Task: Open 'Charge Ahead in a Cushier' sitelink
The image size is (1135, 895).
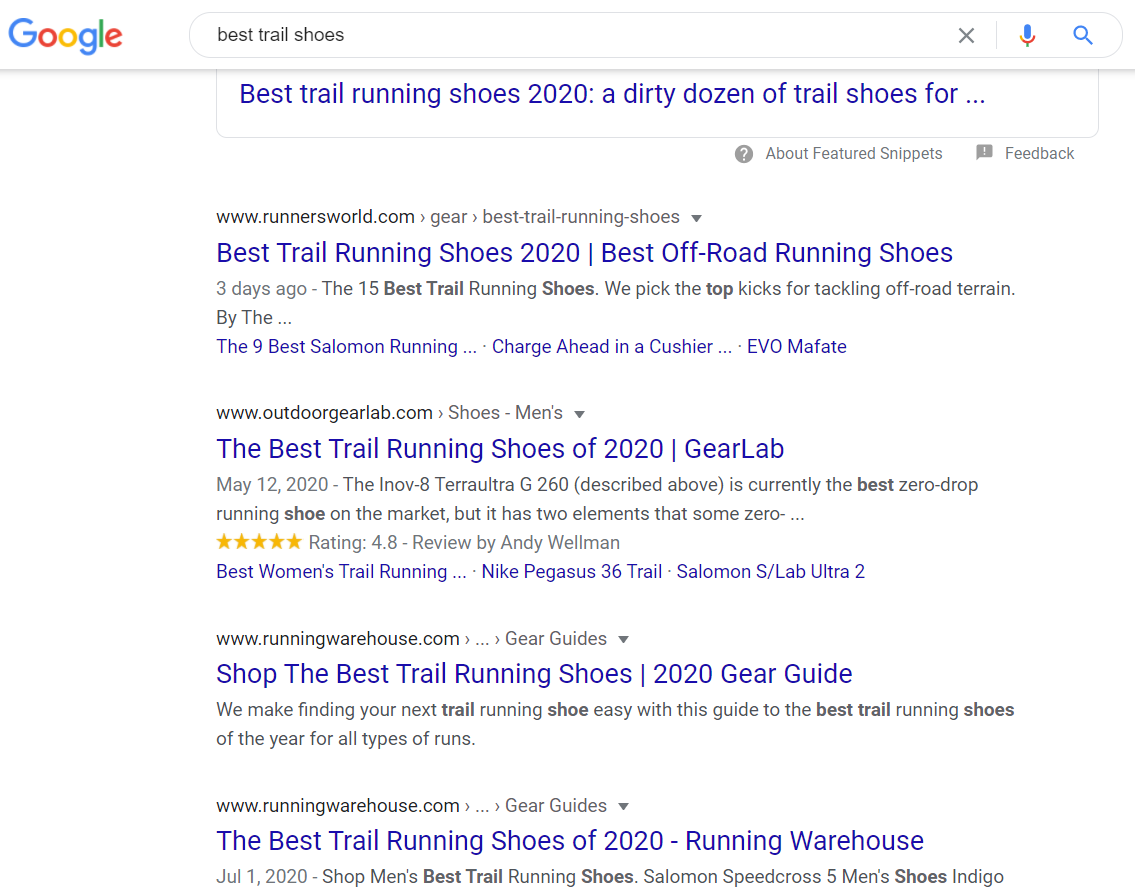Action: (x=612, y=347)
